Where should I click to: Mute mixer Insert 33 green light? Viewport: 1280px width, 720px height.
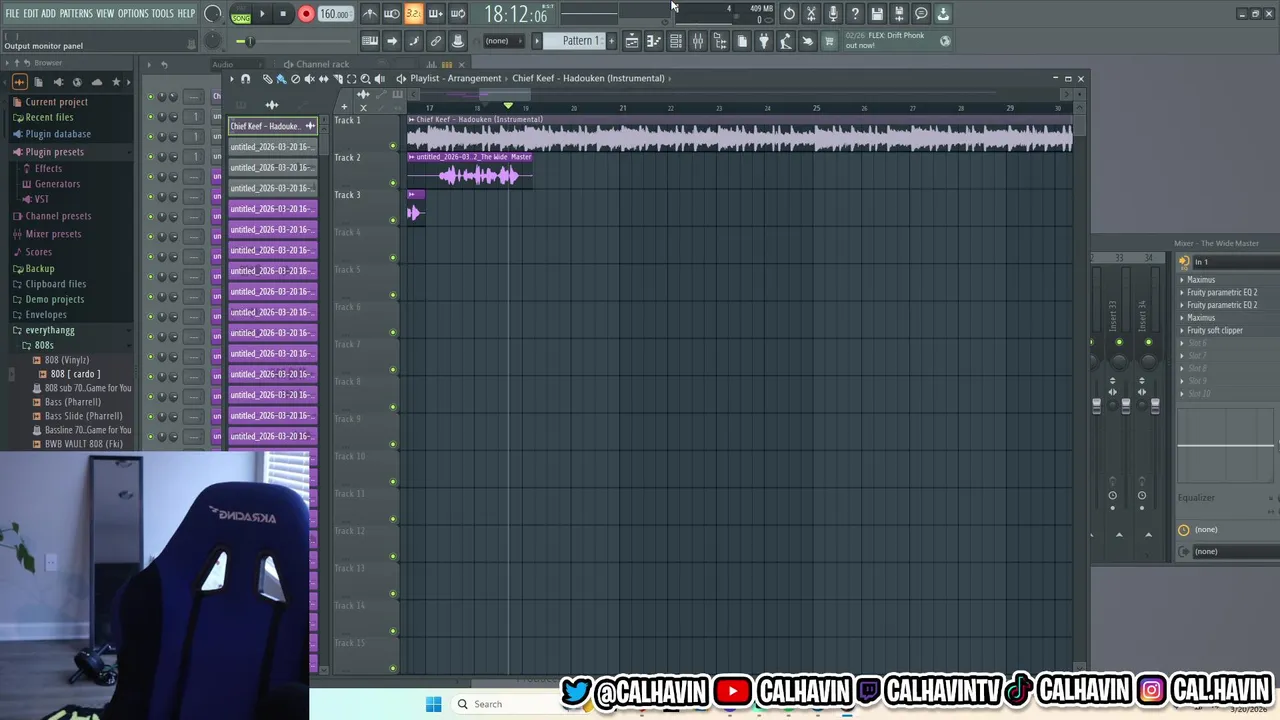(1119, 343)
